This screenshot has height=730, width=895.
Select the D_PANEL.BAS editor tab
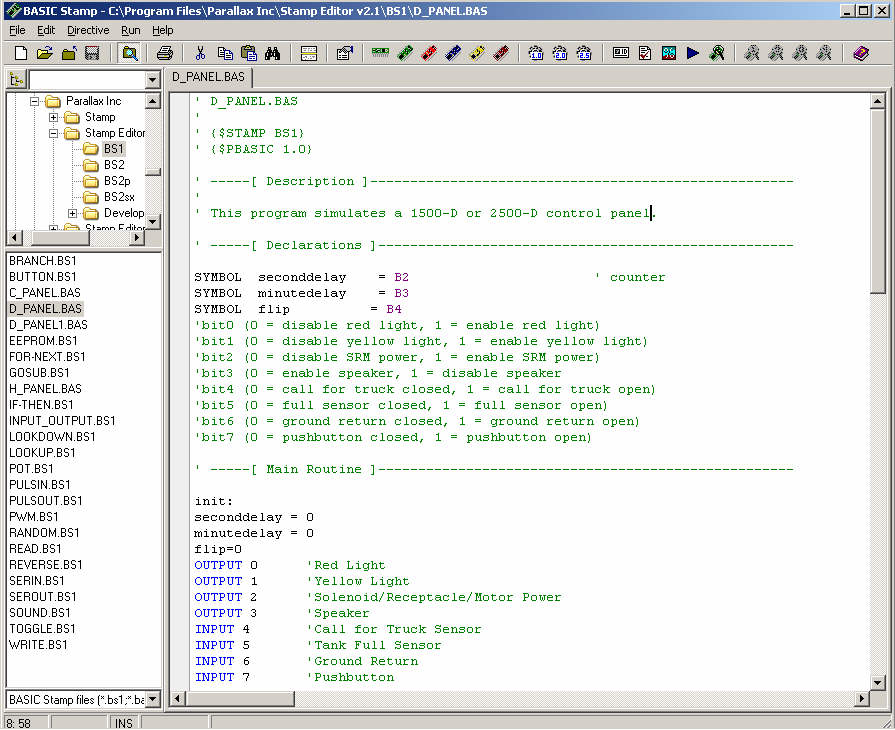click(x=210, y=77)
